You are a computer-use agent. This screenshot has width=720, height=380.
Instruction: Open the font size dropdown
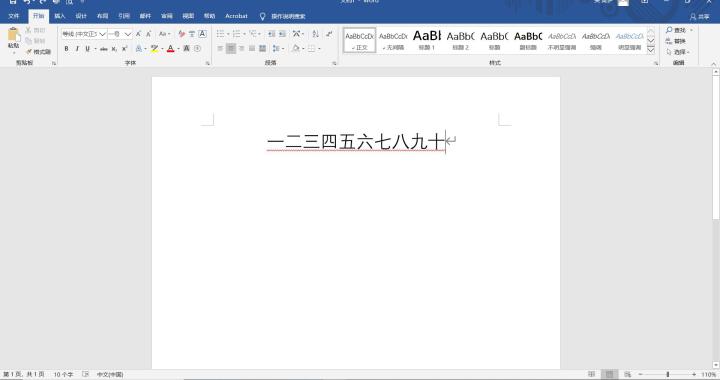127,34
